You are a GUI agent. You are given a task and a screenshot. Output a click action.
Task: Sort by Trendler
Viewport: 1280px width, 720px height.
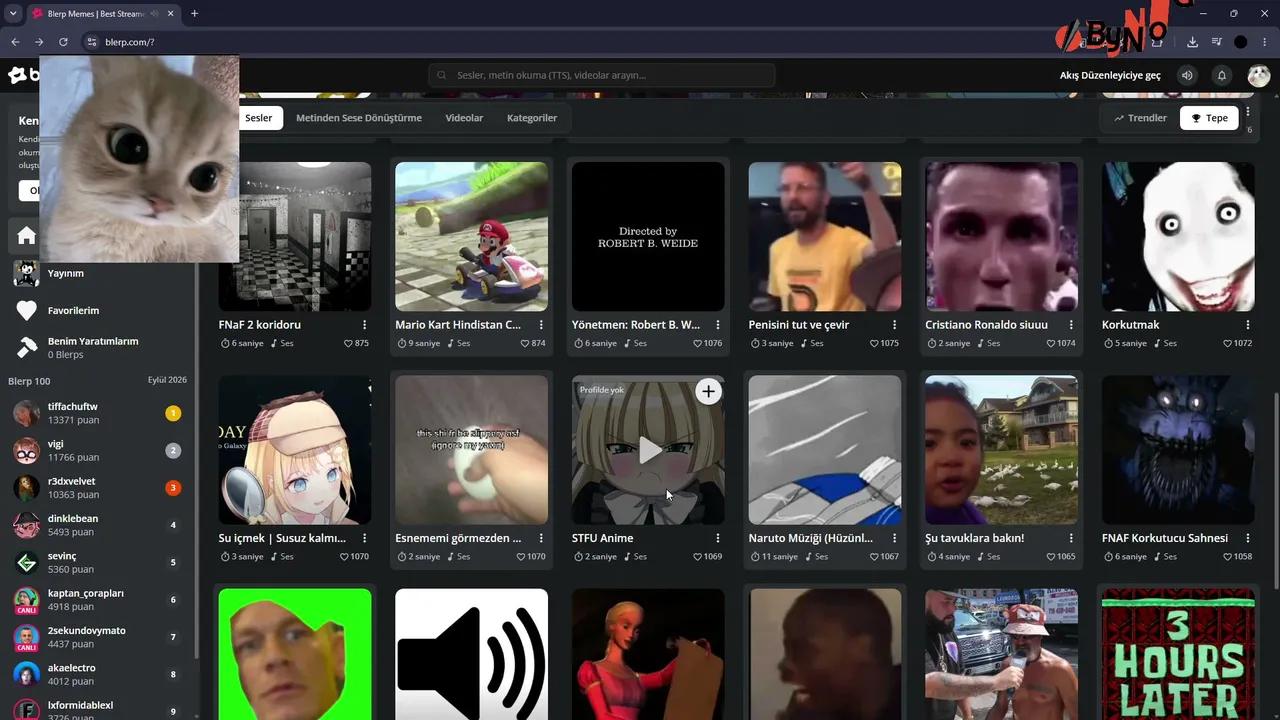[1139, 118]
